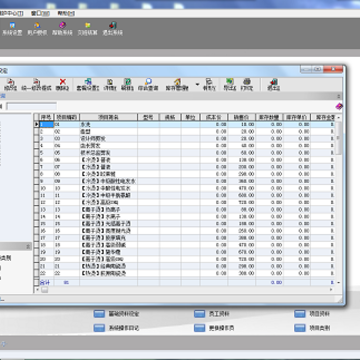
Task: Click the 型号 column header
Action: click(x=148, y=117)
